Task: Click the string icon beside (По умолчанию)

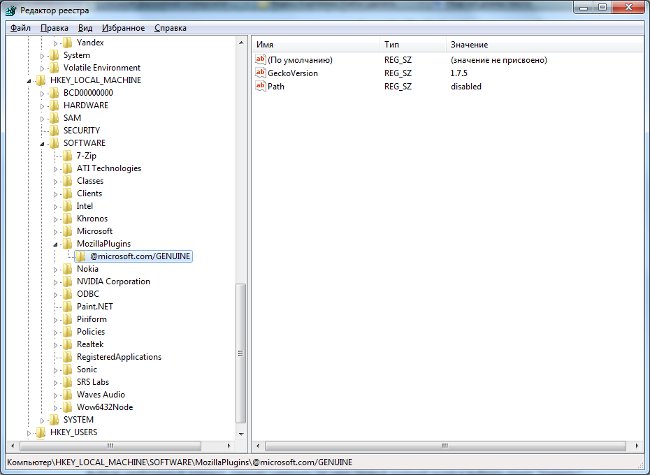Action: [260, 60]
